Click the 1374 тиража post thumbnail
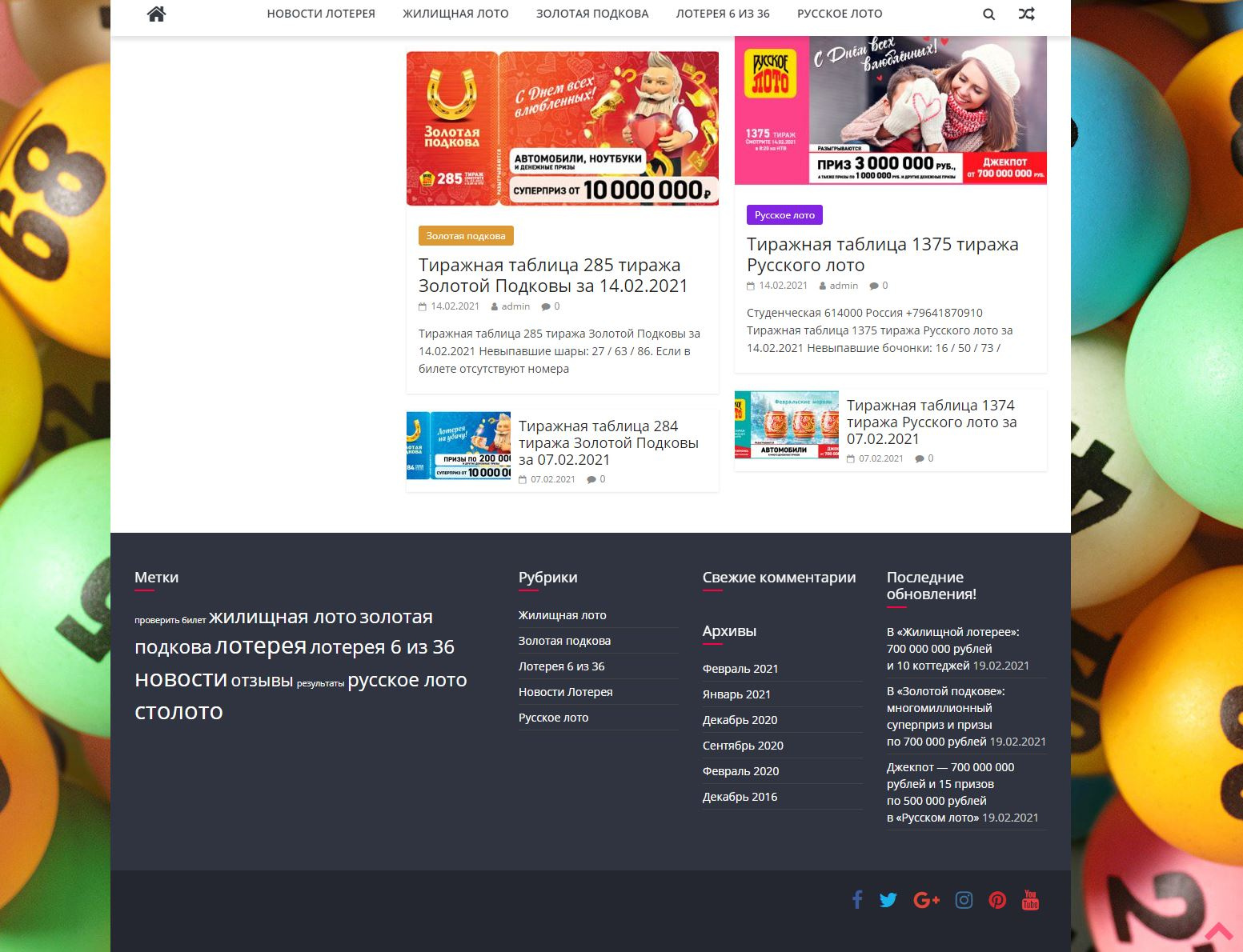Viewport: 1243px width, 952px height. [787, 425]
